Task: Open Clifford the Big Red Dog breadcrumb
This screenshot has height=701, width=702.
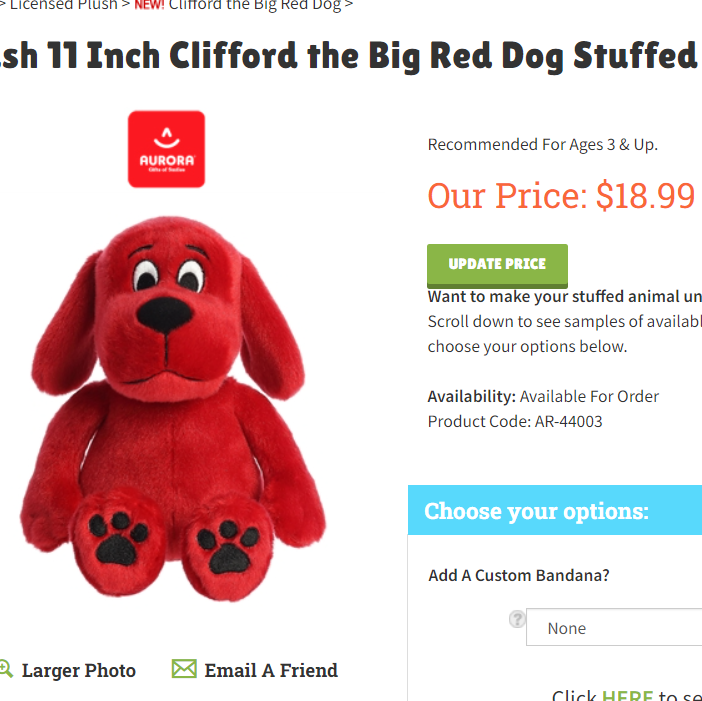Action: pyautogui.click(x=255, y=5)
